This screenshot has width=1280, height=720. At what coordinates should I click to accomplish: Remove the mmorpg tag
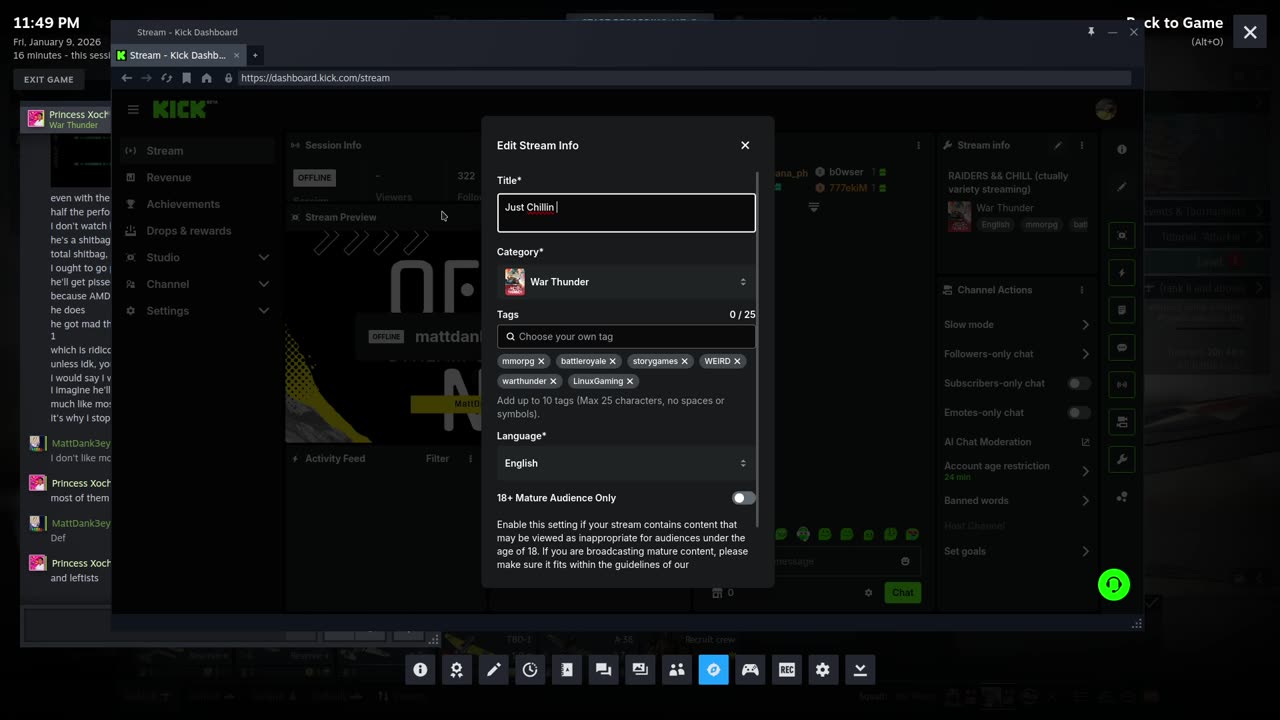541,361
